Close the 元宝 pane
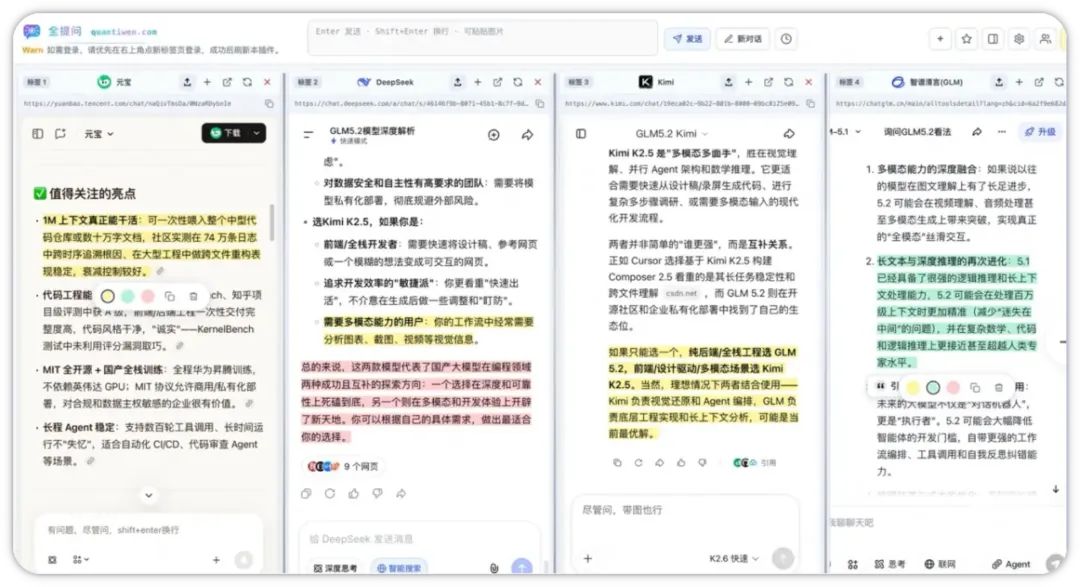Image resolution: width=1080 pixels, height=587 pixels. tap(267, 82)
